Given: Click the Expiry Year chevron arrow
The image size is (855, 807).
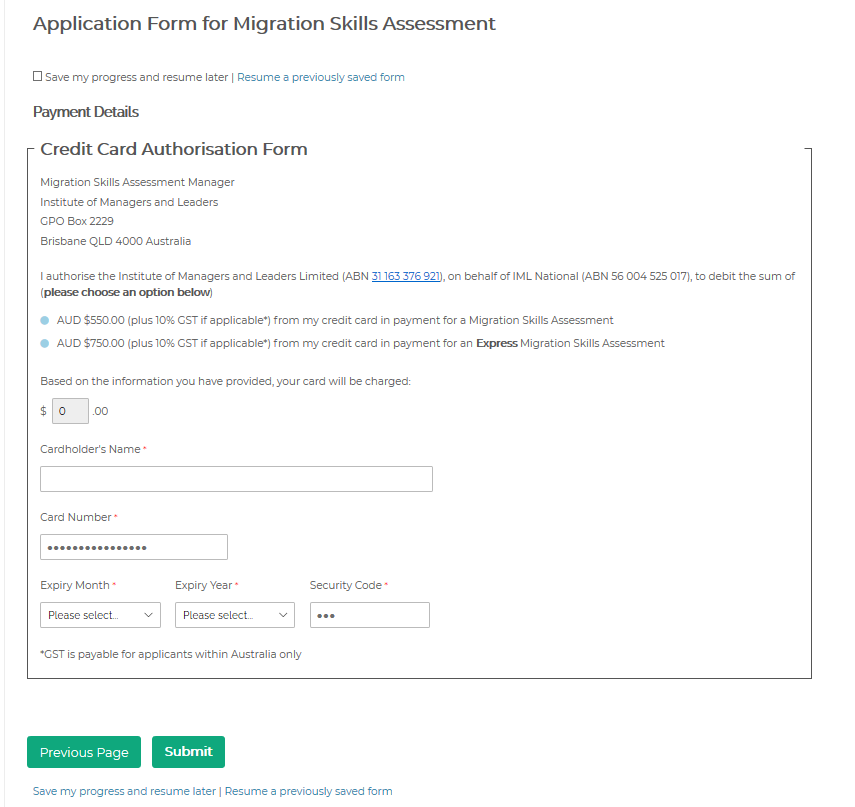Looking at the screenshot, I should click(x=284, y=615).
